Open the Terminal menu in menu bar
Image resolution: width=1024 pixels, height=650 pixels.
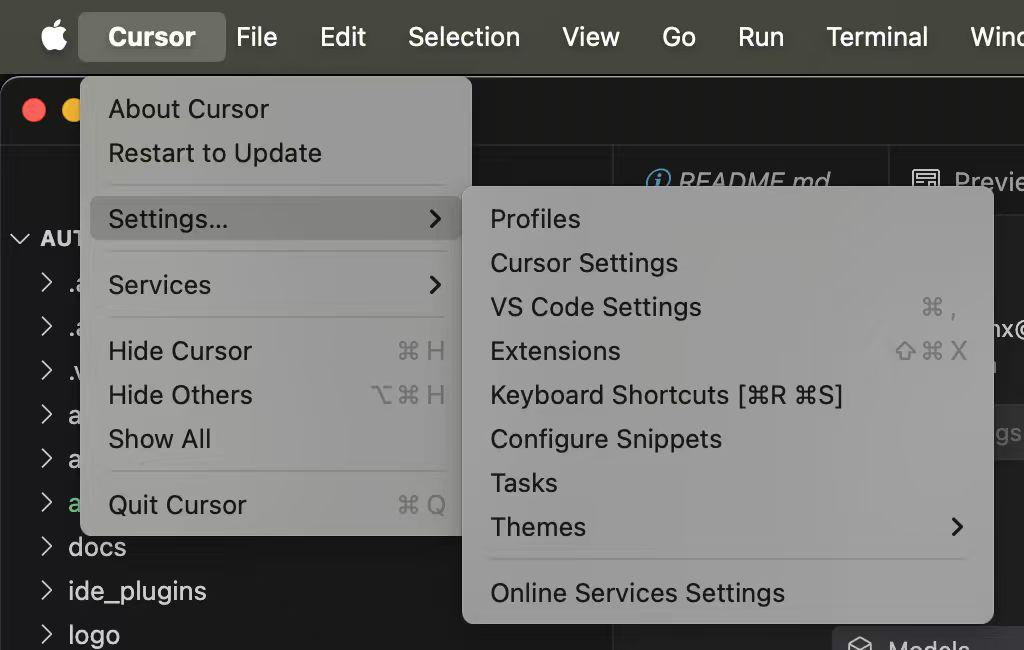pyautogui.click(x=877, y=37)
